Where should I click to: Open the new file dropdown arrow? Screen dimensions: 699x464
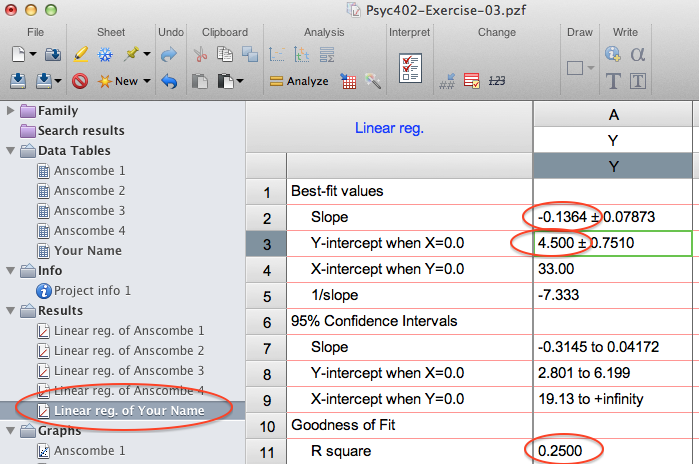(33, 54)
